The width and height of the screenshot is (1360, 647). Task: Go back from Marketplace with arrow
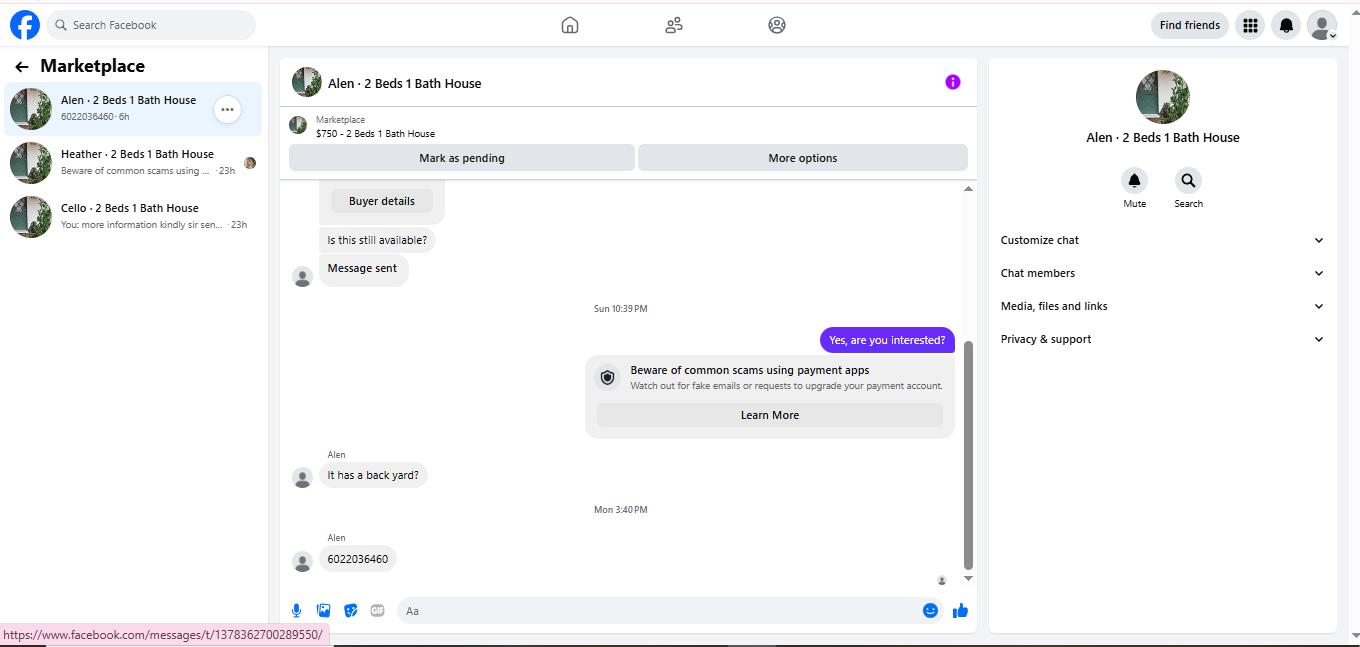click(x=22, y=67)
